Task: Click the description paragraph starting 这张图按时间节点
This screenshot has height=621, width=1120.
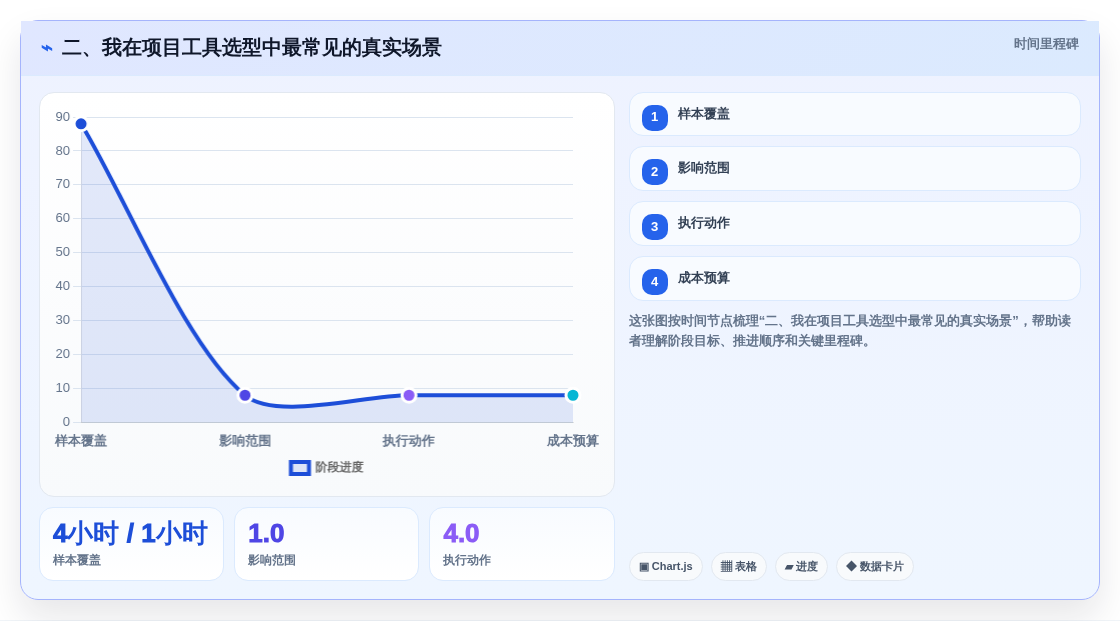Action: 850,331
